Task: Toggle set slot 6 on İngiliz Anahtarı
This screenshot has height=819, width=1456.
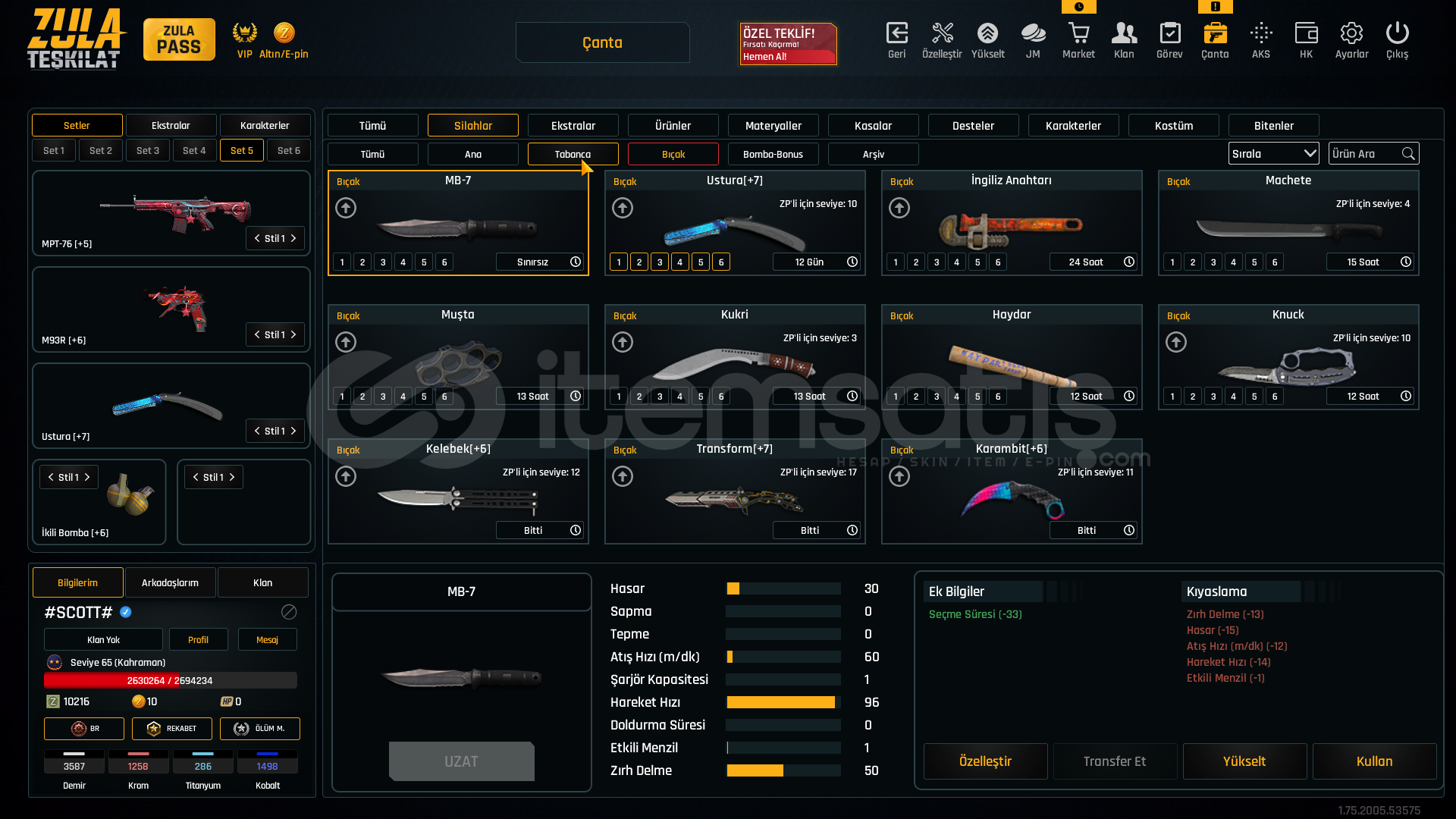Action: (x=998, y=262)
